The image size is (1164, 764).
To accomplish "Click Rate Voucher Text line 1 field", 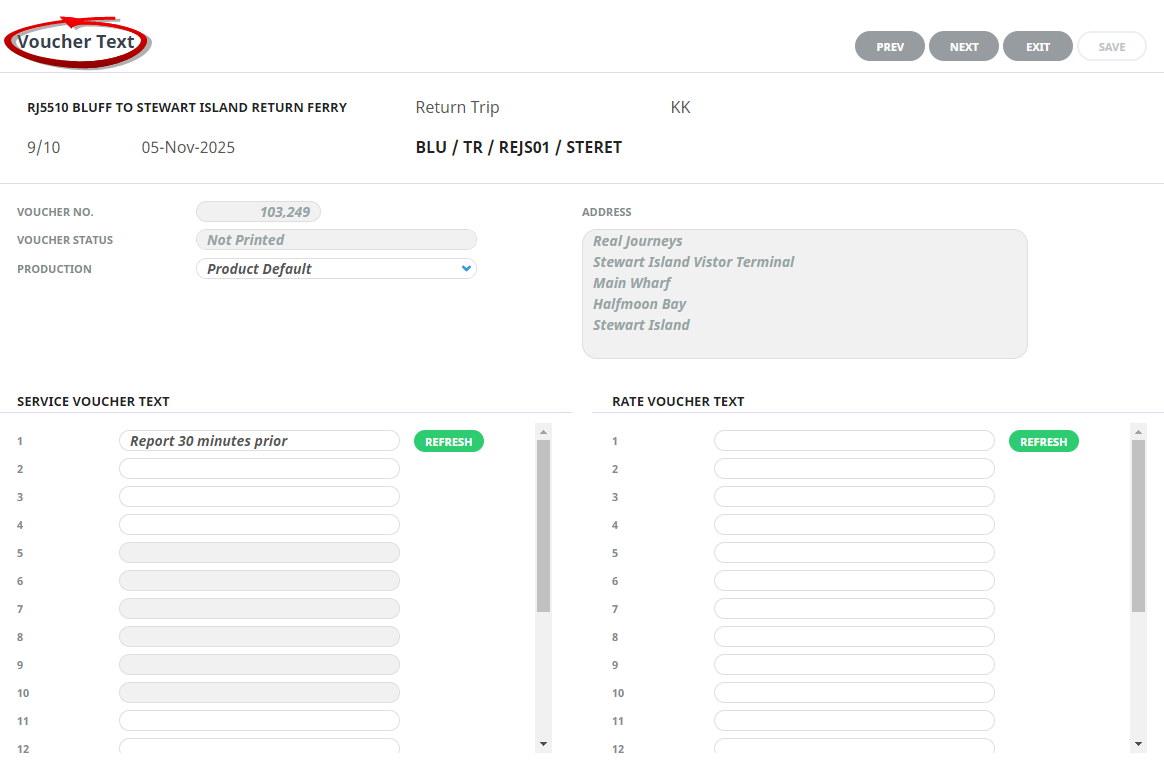I will pyautogui.click(x=854, y=441).
